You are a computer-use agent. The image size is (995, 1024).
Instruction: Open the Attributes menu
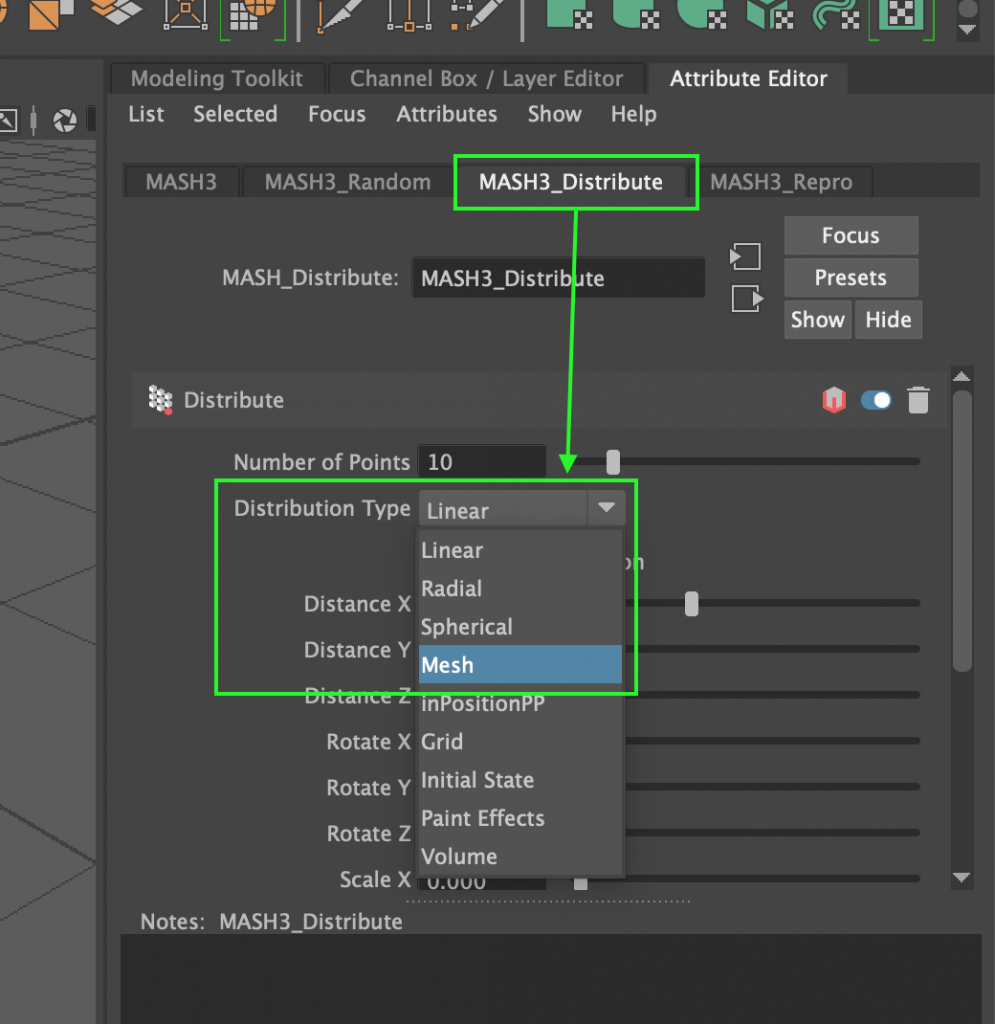point(446,114)
